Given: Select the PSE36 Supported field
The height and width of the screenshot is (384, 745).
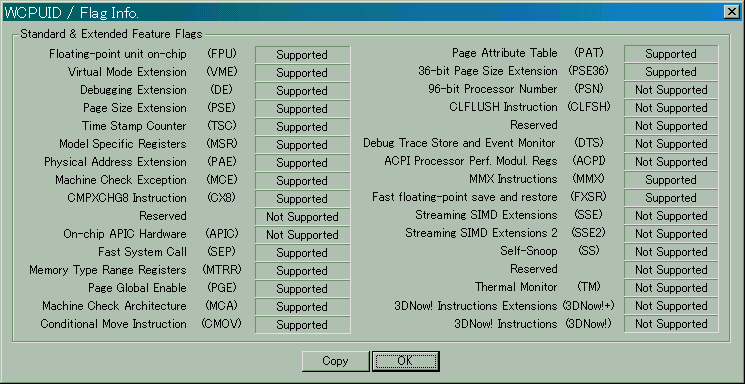Looking at the screenshot, I should pyautogui.click(x=671, y=72).
